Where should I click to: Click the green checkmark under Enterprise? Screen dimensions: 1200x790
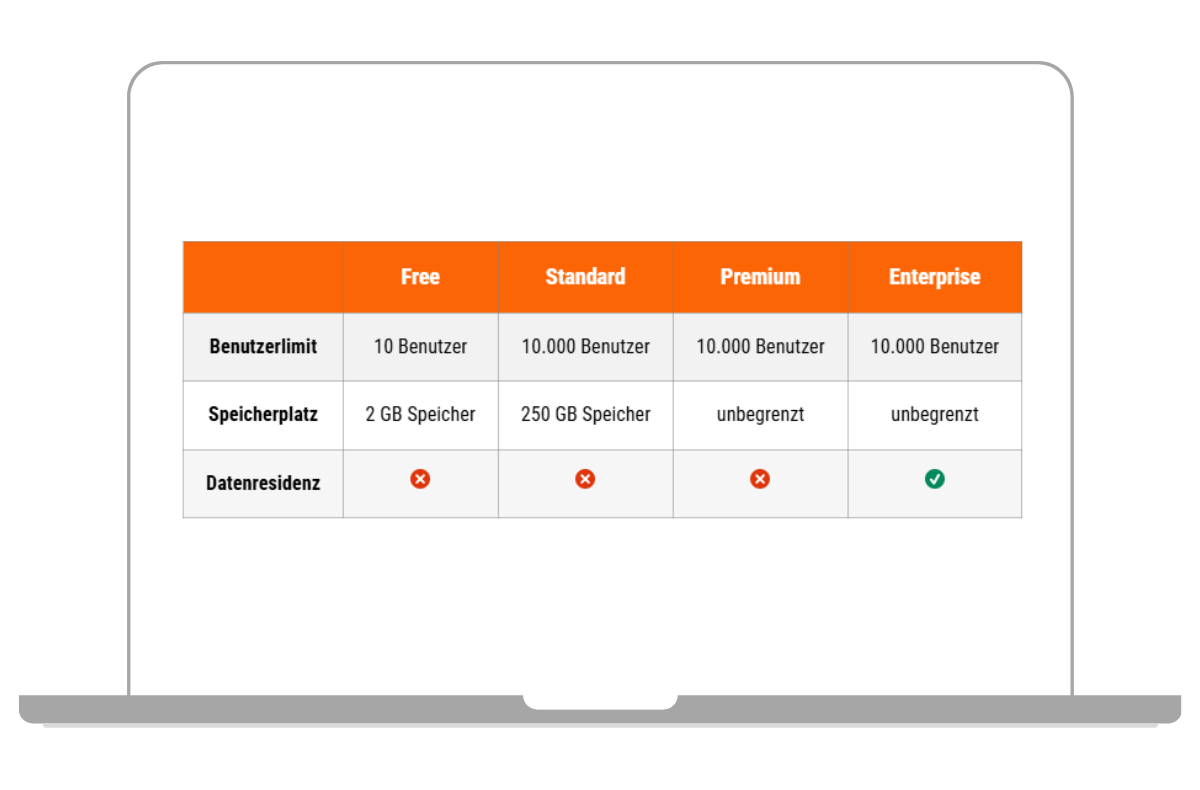(935, 480)
